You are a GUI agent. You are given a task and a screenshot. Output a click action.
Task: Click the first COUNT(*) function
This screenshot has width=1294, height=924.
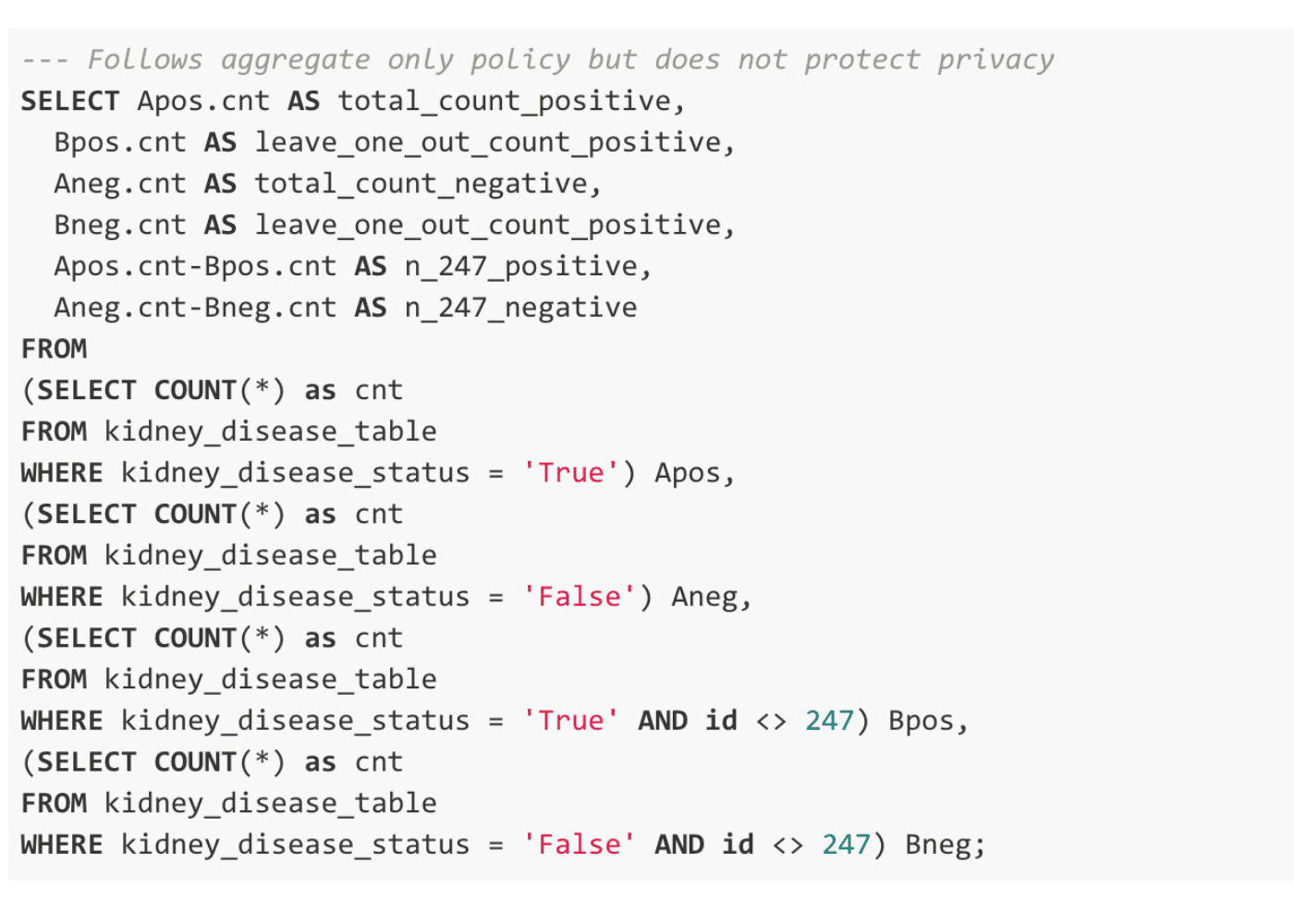(x=219, y=390)
